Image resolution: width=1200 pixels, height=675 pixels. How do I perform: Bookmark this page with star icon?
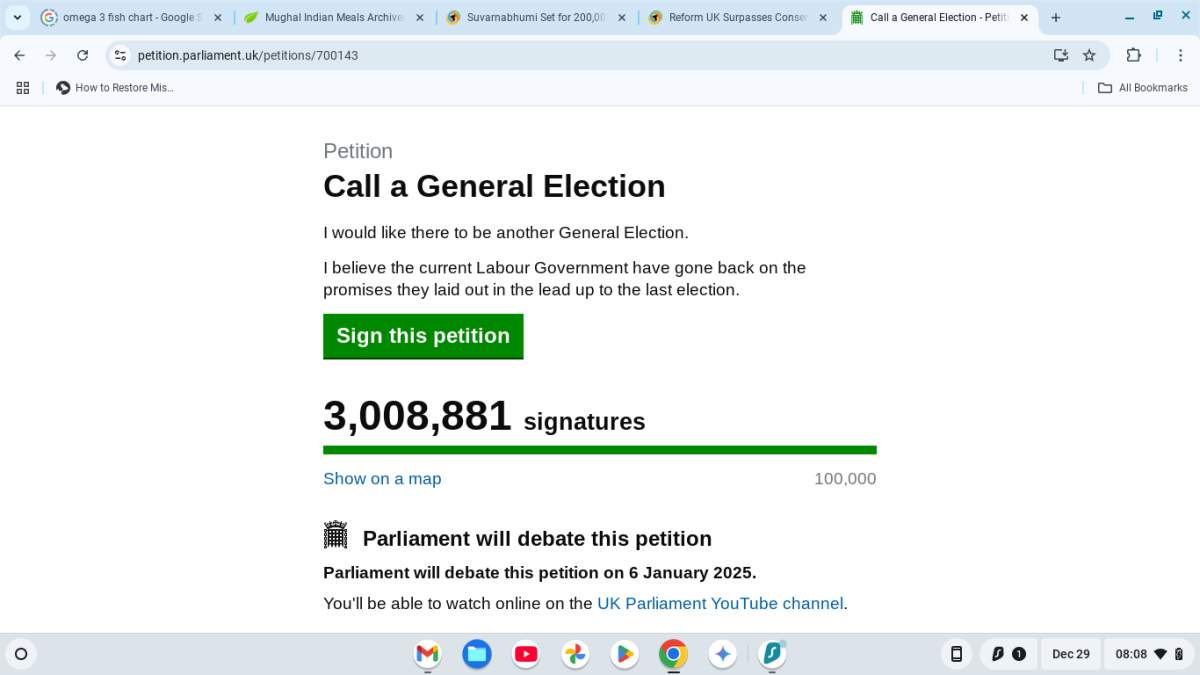pyautogui.click(x=1089, y=55)
